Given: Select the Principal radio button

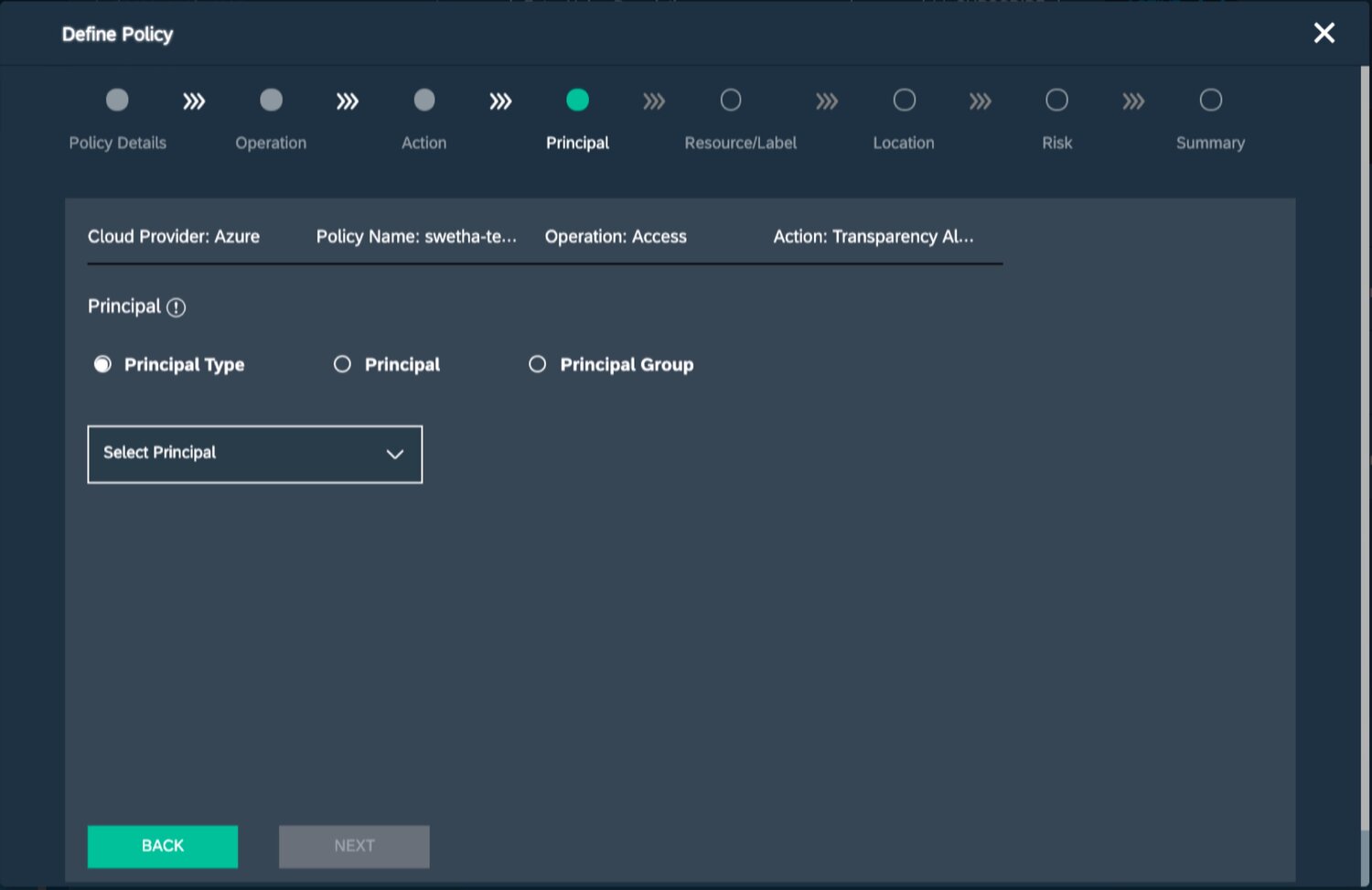Looking at the screenshot, I should [x=342, y=365].
